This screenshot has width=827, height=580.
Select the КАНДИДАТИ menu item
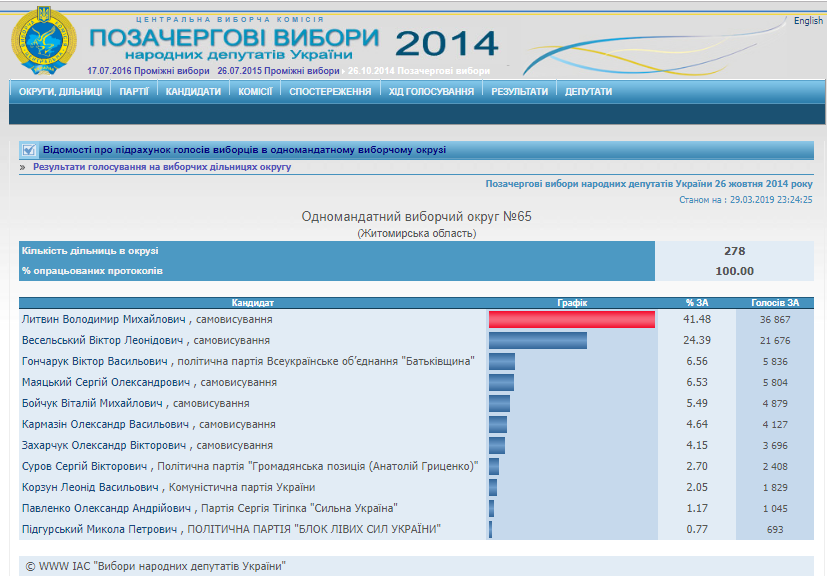pyautogui.click(x=193, y=92)
